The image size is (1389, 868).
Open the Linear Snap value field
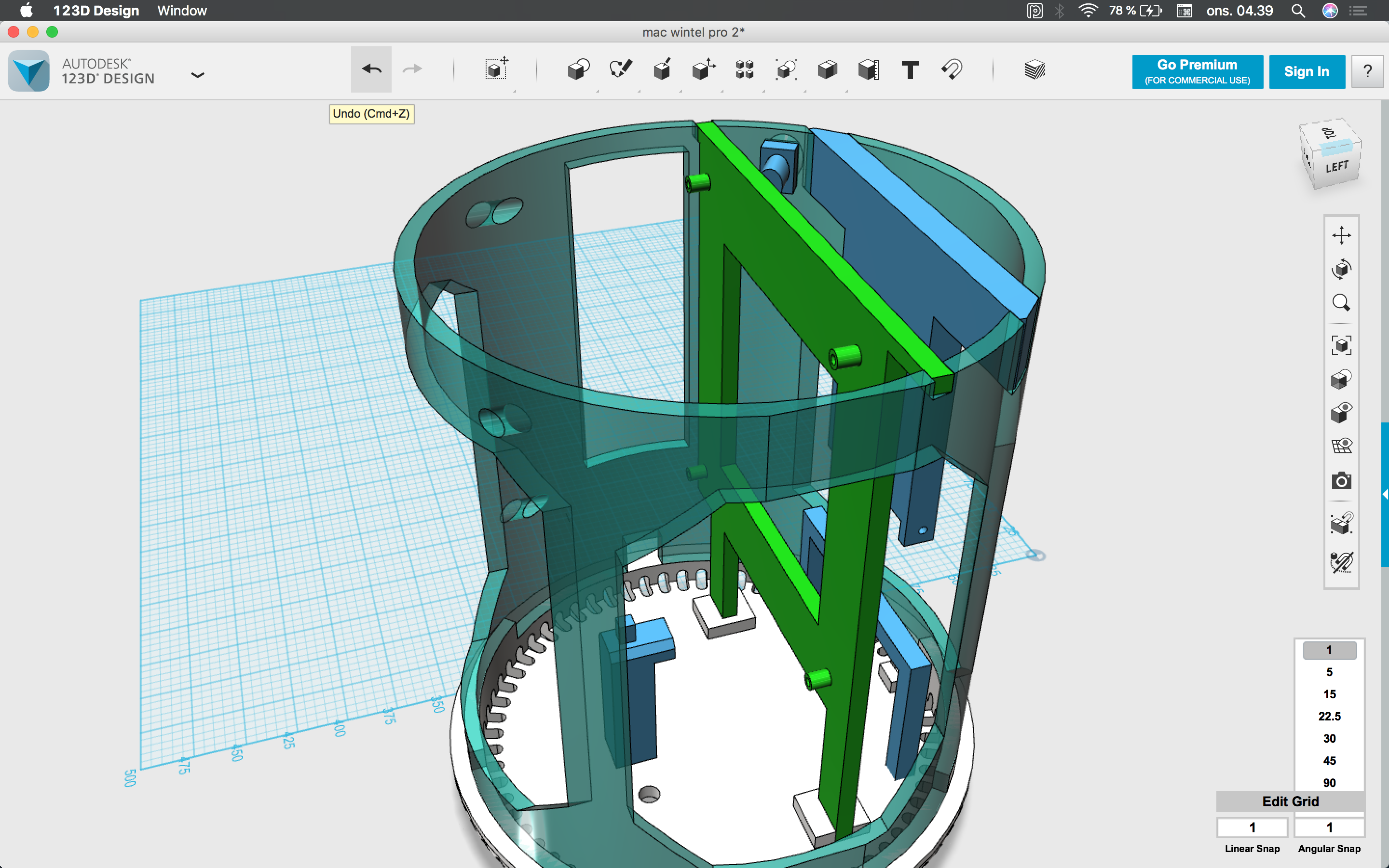[x=1253, y=827]
